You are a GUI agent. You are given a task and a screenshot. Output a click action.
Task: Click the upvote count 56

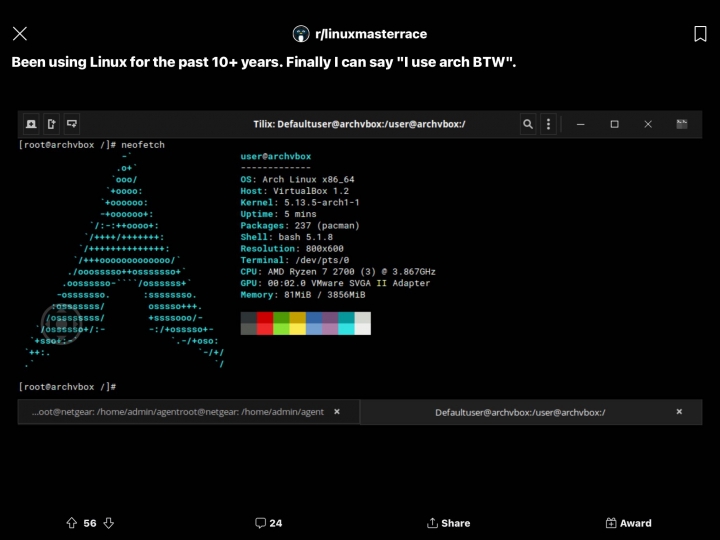pyautogui.click(x=90, y=523)
